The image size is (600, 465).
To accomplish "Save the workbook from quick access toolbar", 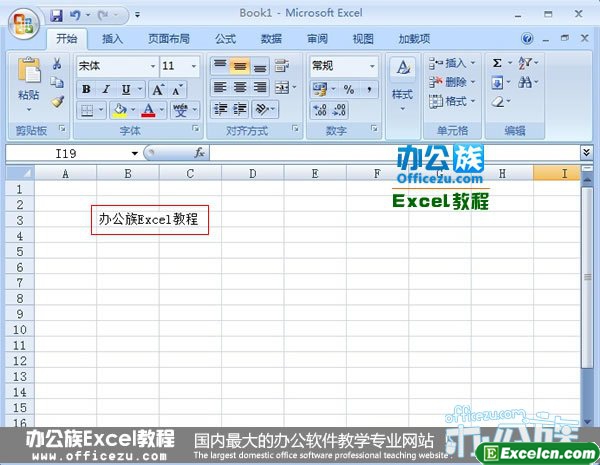I will (x=57, y=15).
